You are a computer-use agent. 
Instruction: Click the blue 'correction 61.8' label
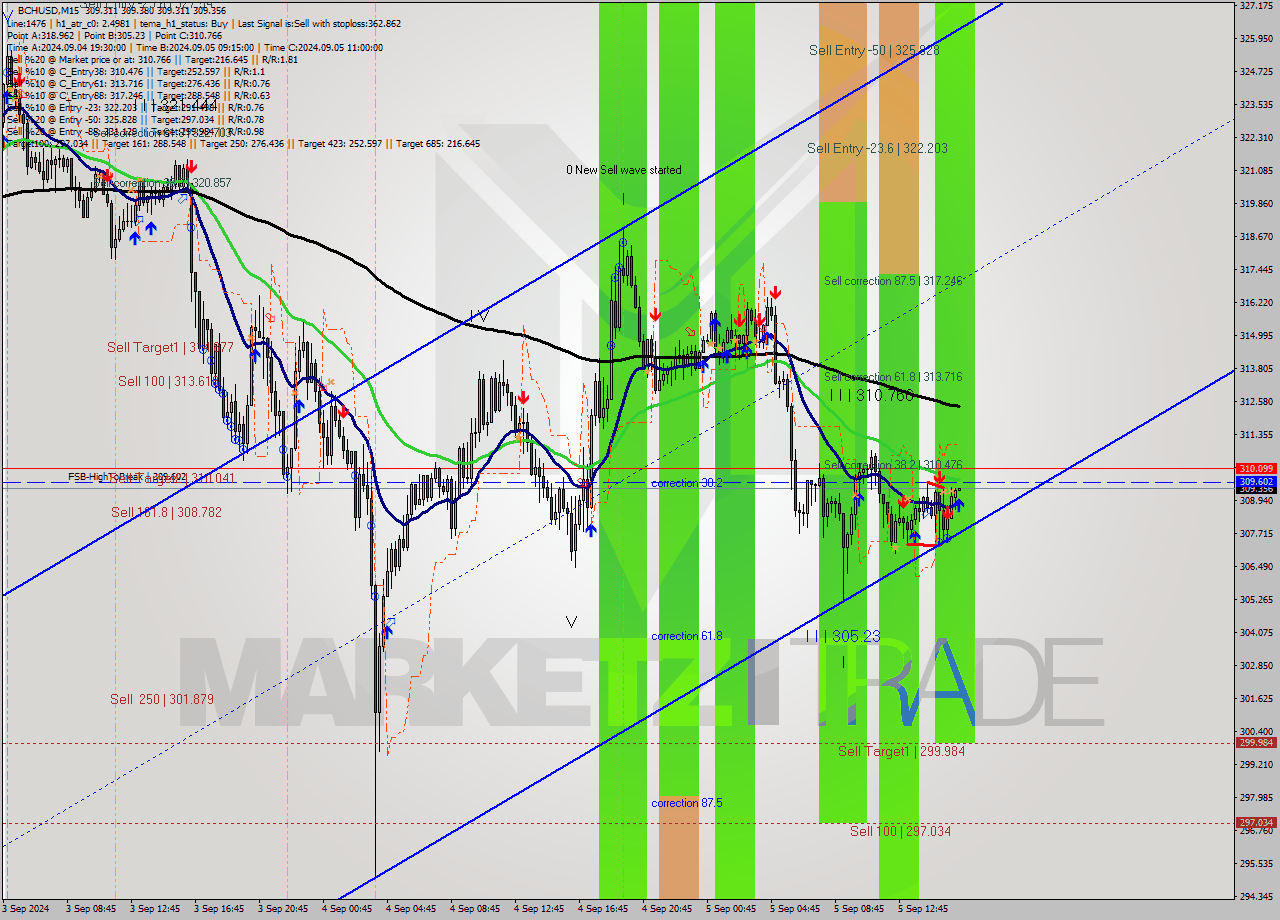[x=686, y=636]
